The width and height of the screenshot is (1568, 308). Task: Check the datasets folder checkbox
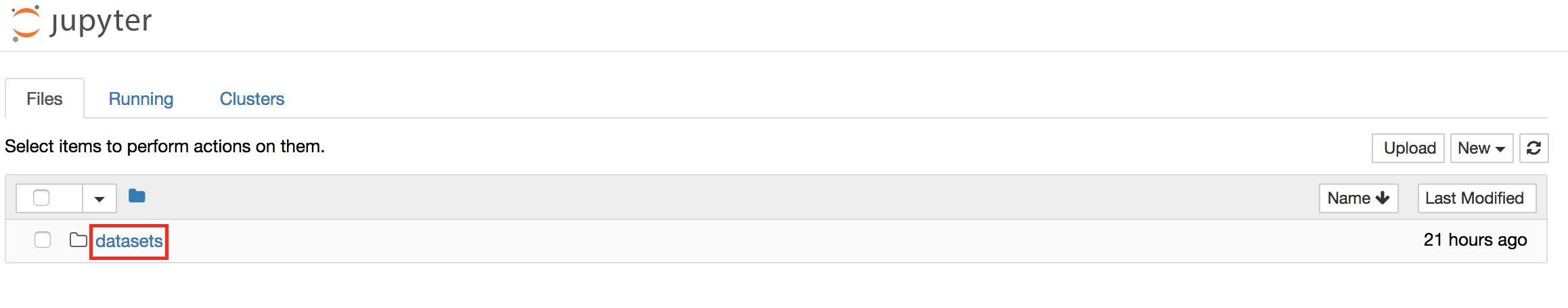(43, 240)
